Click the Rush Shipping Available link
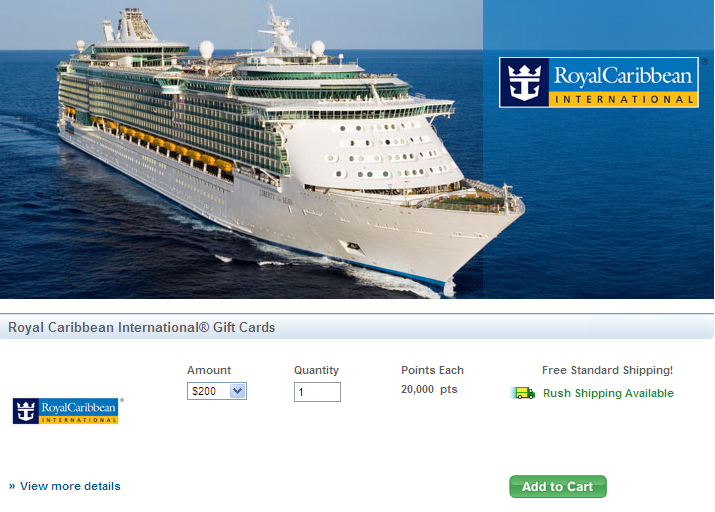Image resolution: width=715 pixels, height=512 pixels. coord(608,393)
